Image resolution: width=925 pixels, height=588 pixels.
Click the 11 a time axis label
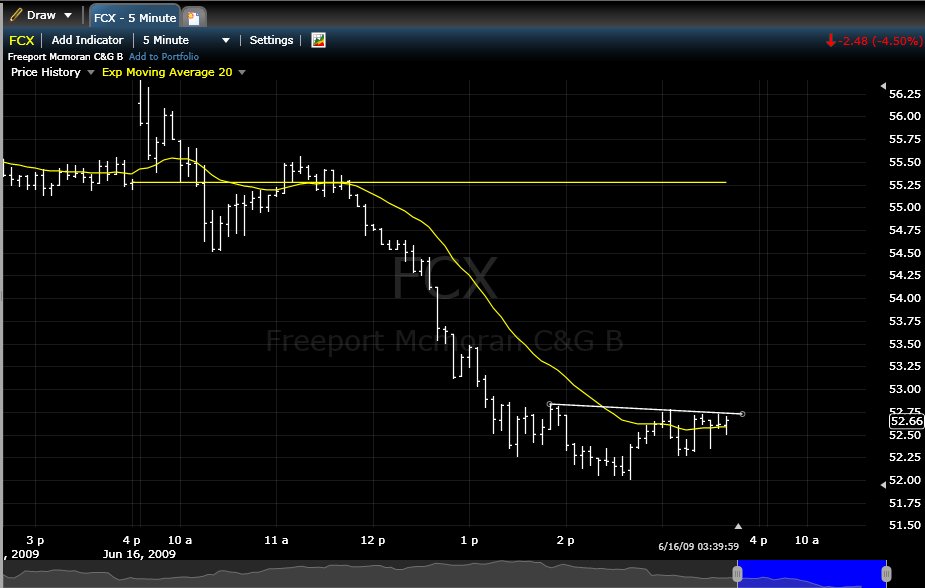276,540
